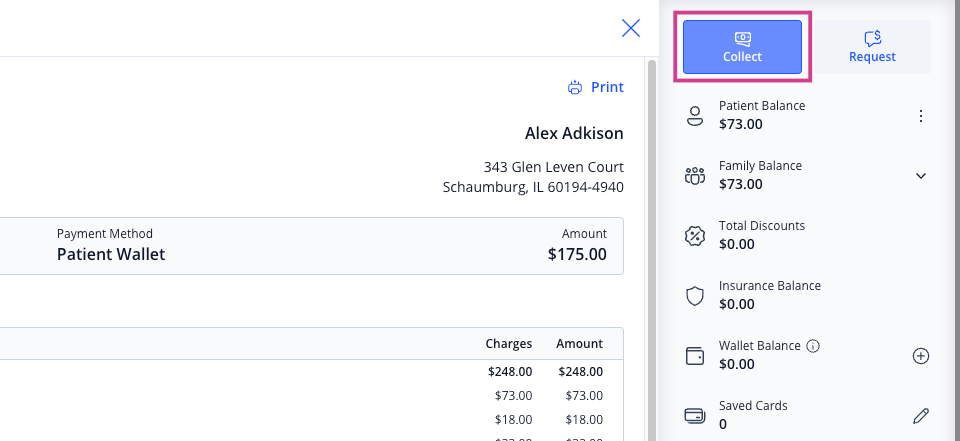
Task: Click the printer icon beside Print
Action: (x=575, y=88)
